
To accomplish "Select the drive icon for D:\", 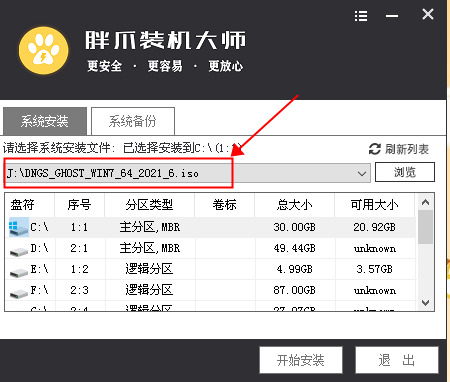I will pyautogui.click(x=19, y=251).
